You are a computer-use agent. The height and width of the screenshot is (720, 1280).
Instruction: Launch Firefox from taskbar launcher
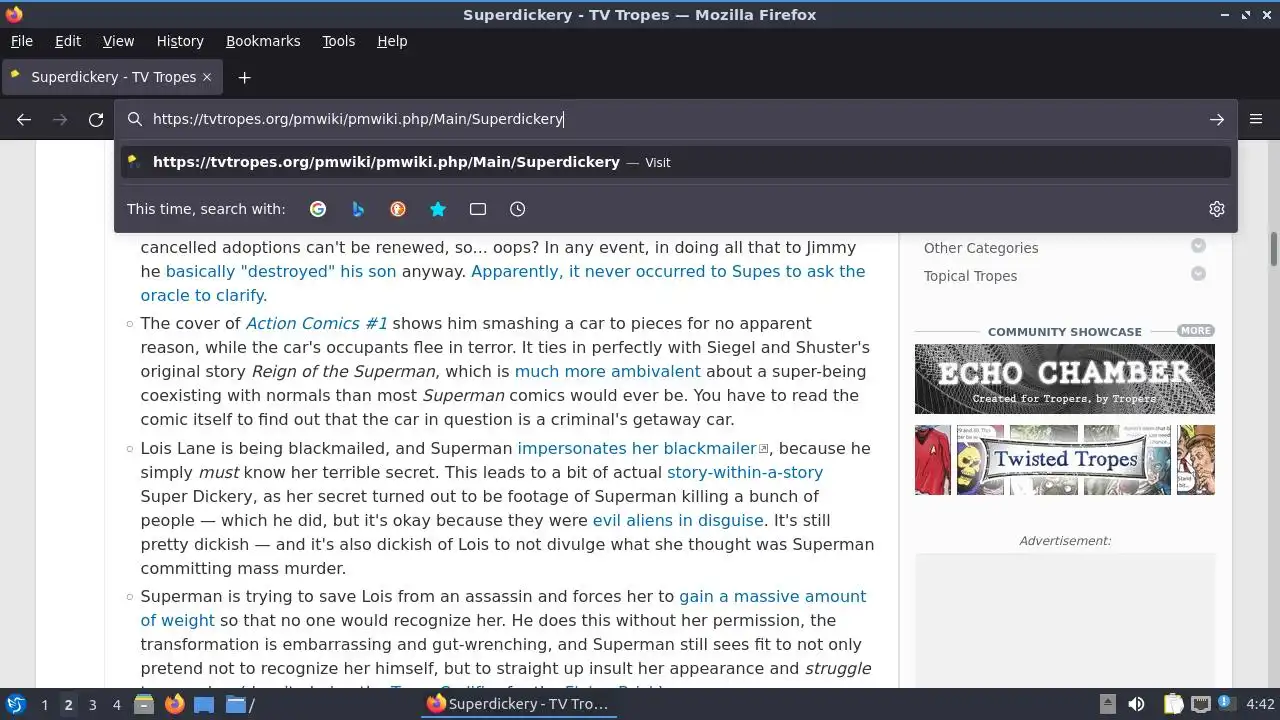pos(174,705)
